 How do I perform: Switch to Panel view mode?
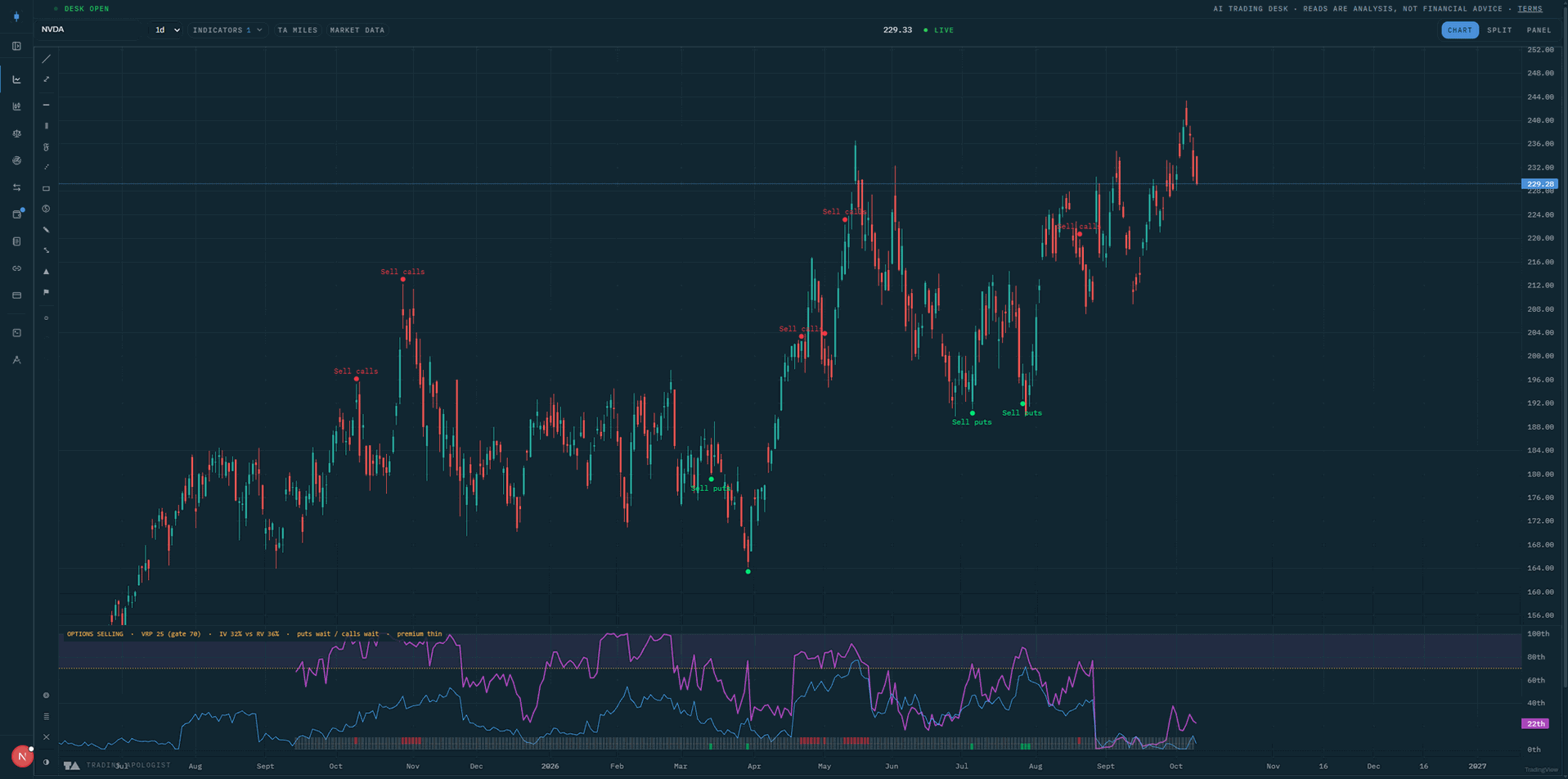click(x=1539, y=30)
